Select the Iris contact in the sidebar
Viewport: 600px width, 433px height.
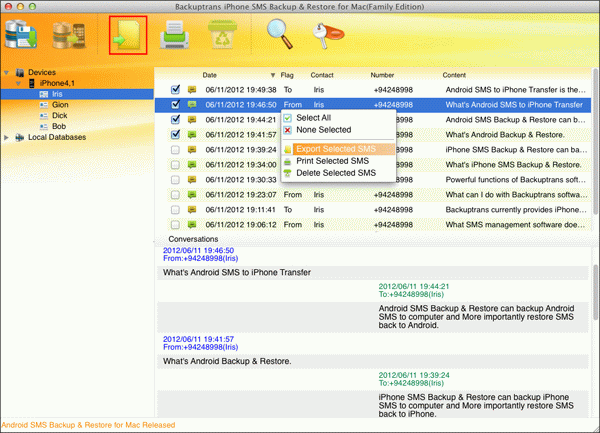[x=77, y=94]
